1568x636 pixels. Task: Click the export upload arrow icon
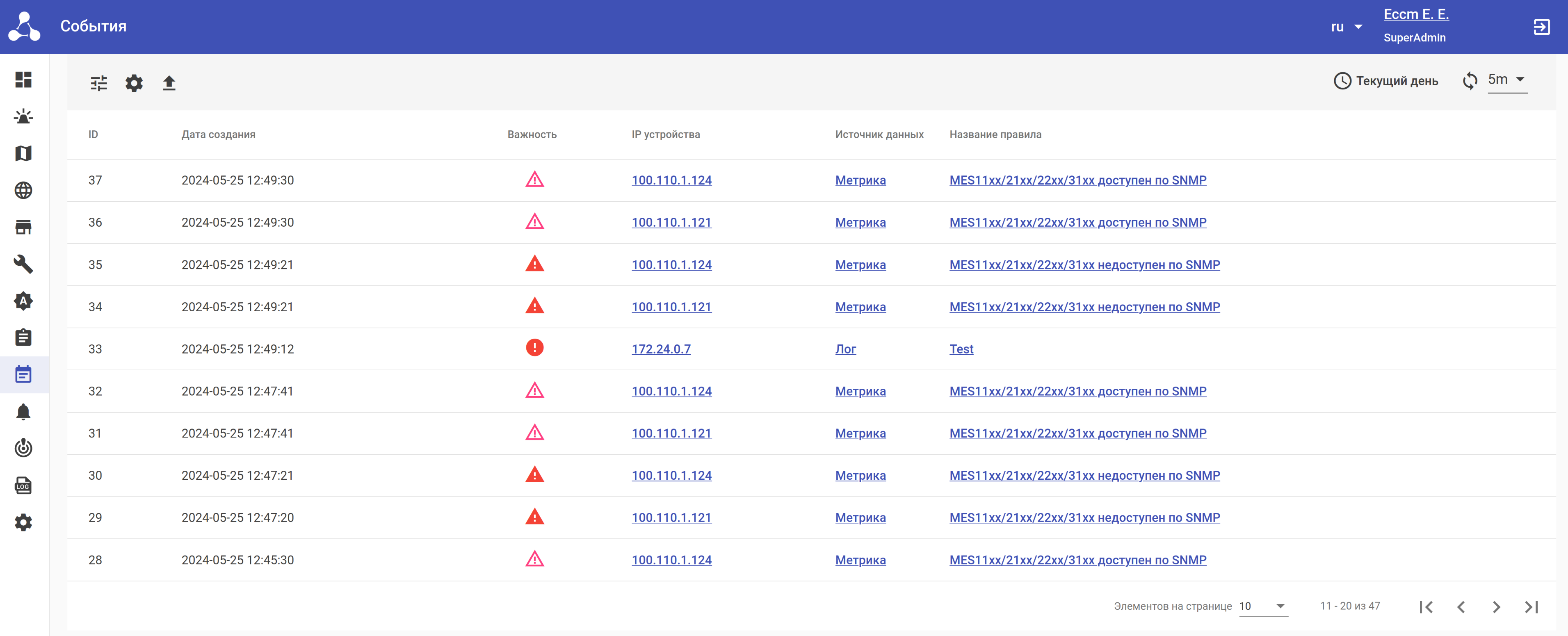pyautogui.click(x=169, y=83)
